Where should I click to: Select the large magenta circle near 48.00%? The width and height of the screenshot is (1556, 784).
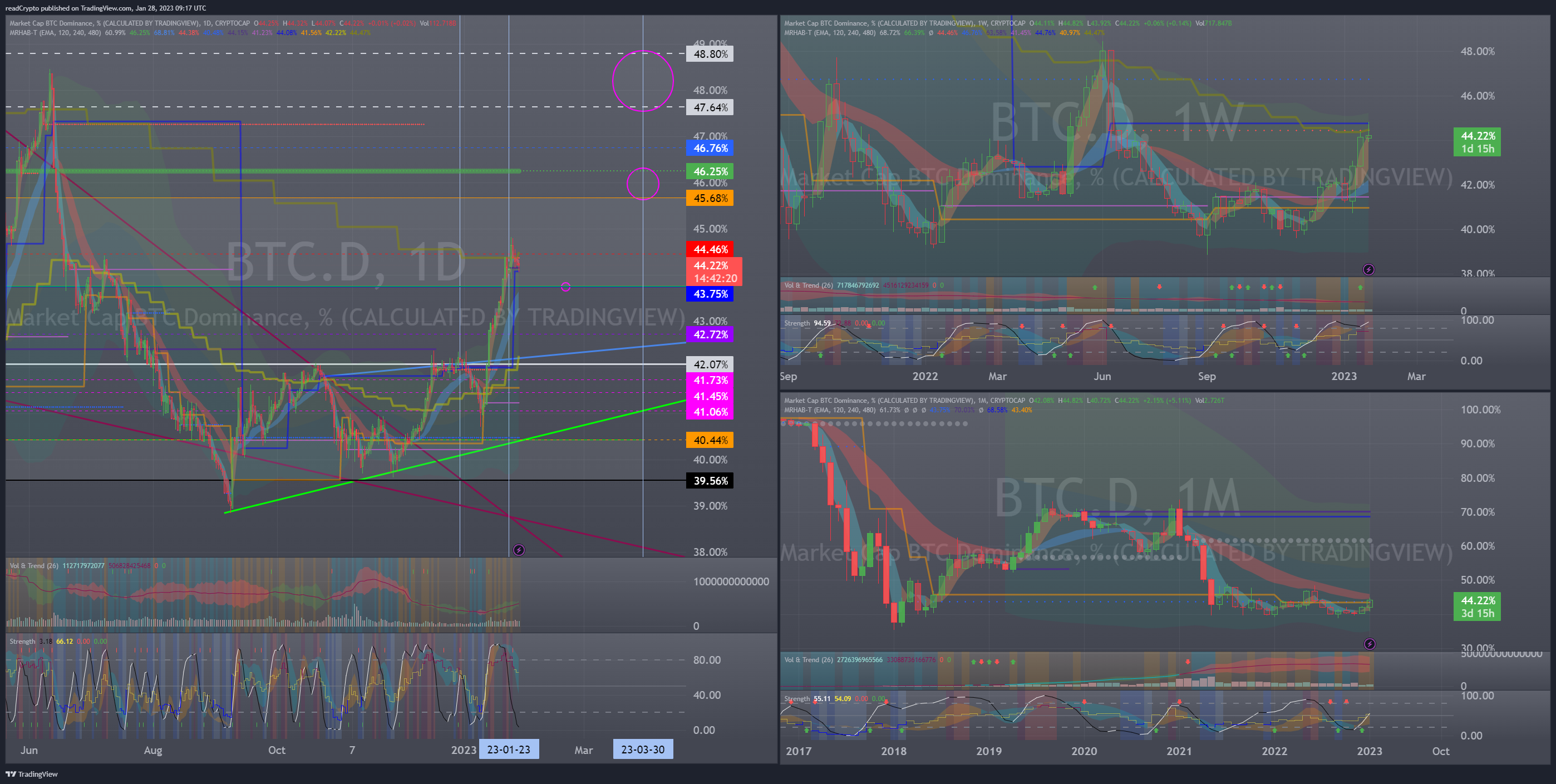pyautogui.click(x=643, y=81)
